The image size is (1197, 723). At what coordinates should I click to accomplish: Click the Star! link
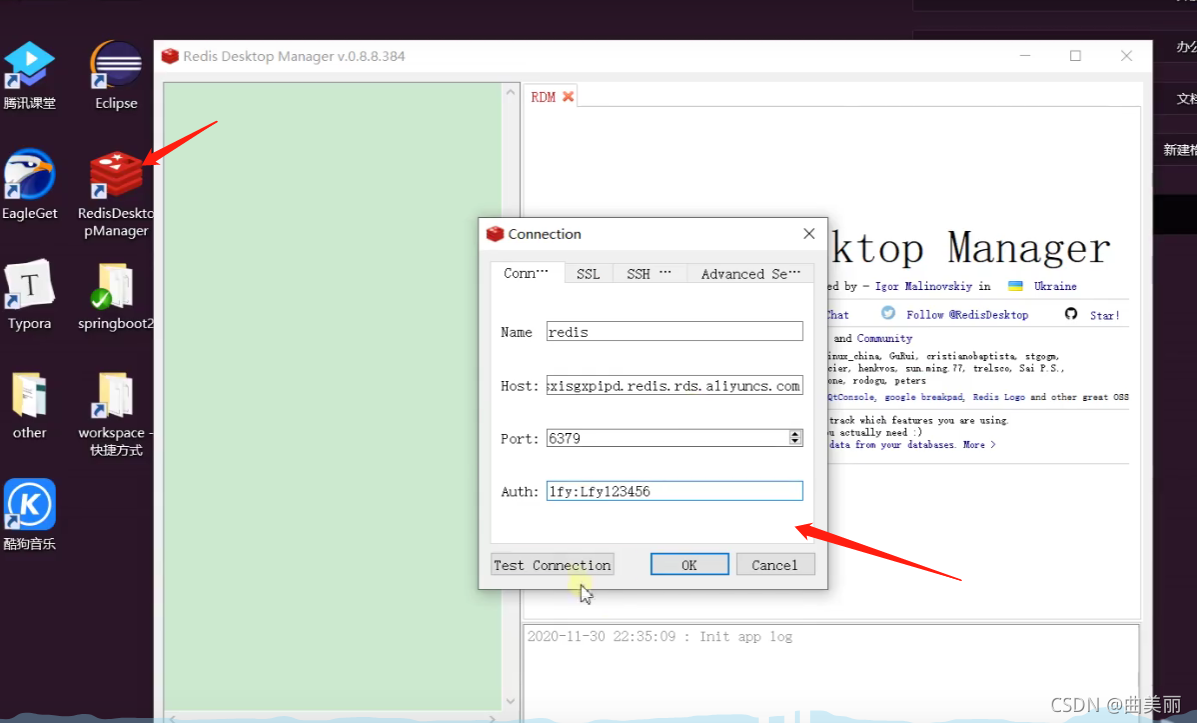[x=1105, y=315]
